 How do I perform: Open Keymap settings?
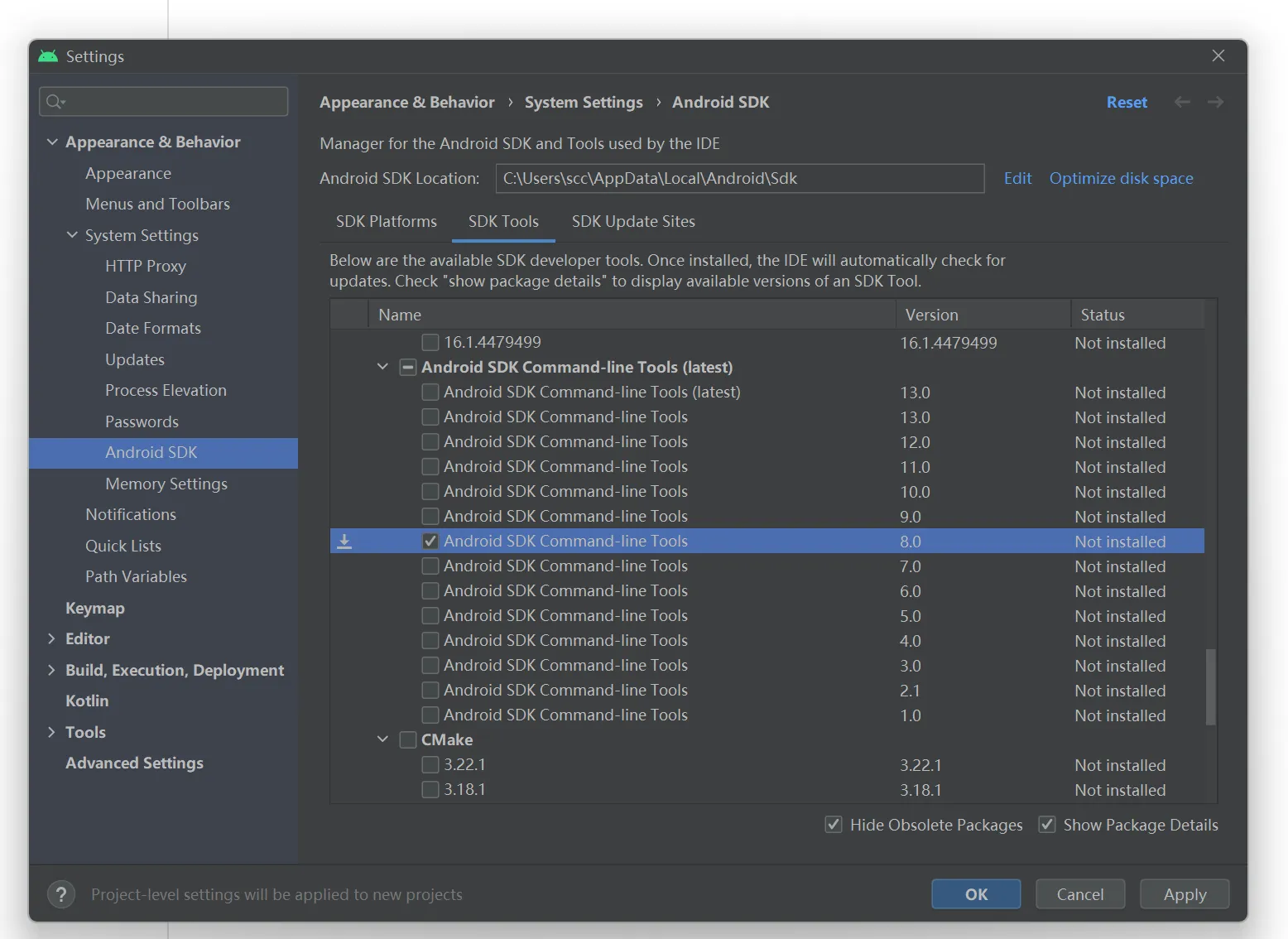click(x=95, y=608)
